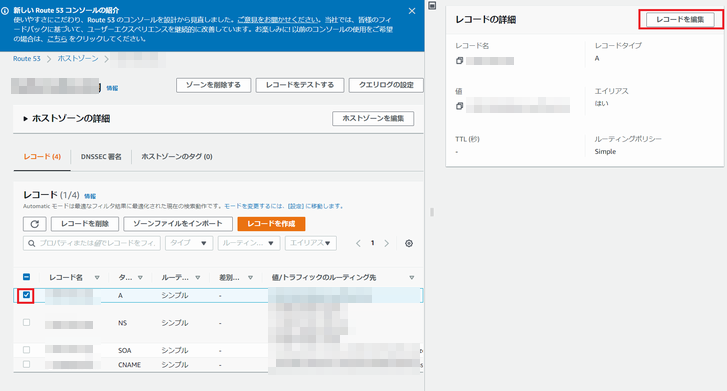Open the table preferences gear icon

409,244
